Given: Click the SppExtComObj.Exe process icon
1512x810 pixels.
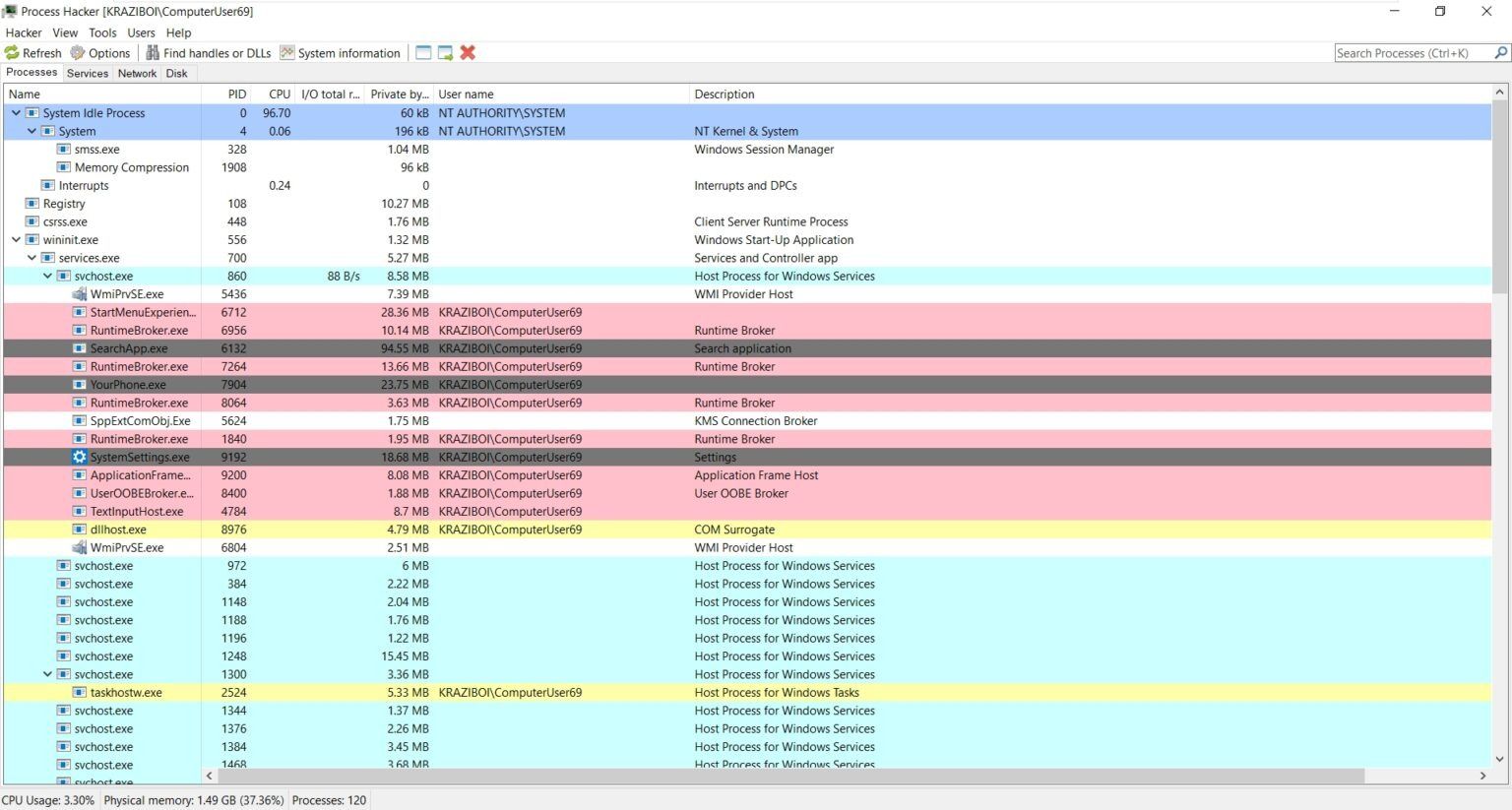Looking at the screenshot, I should pos(80,420).
